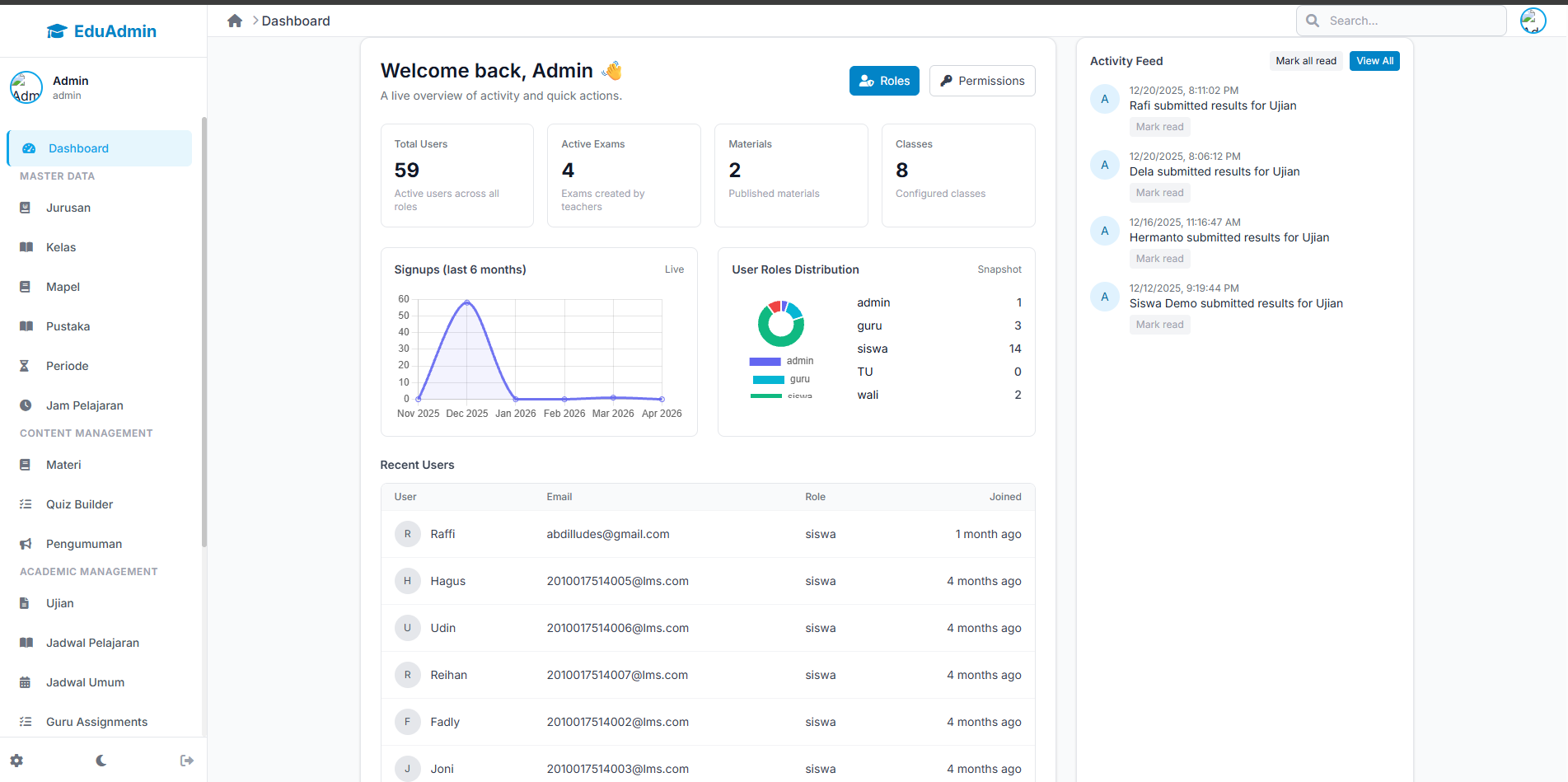This screenshot has width=1568, height=782.
Task: Click the Periode hourglass icon
Action: (25, 366)
